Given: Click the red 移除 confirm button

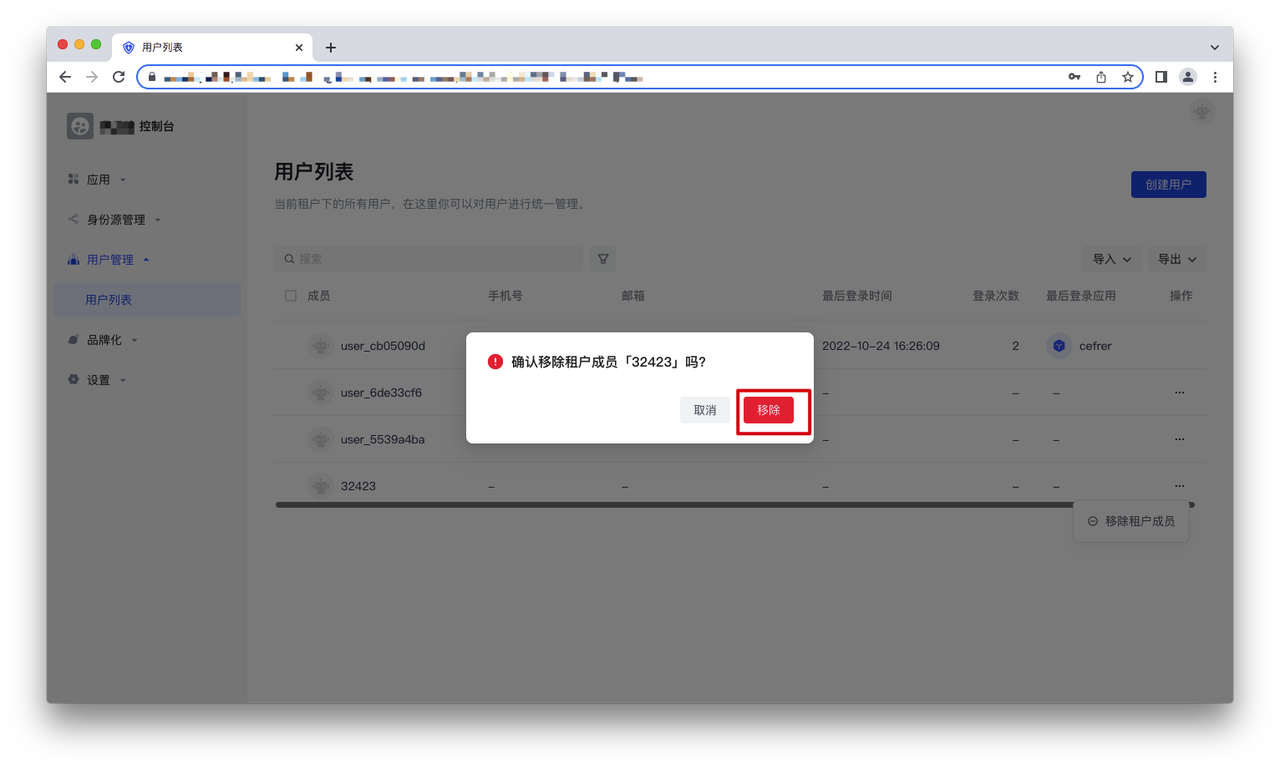Looking at the screenshot, I should pos(768,410).
